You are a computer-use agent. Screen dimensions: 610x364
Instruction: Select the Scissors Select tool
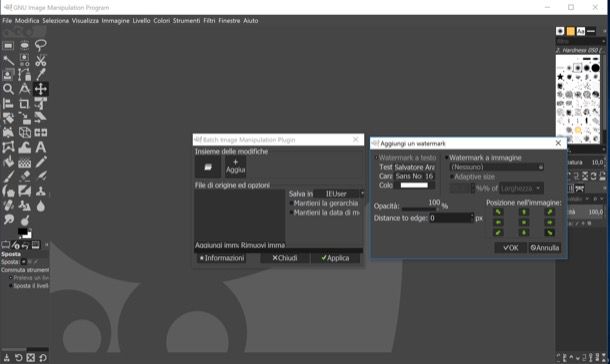coord(40,60)
